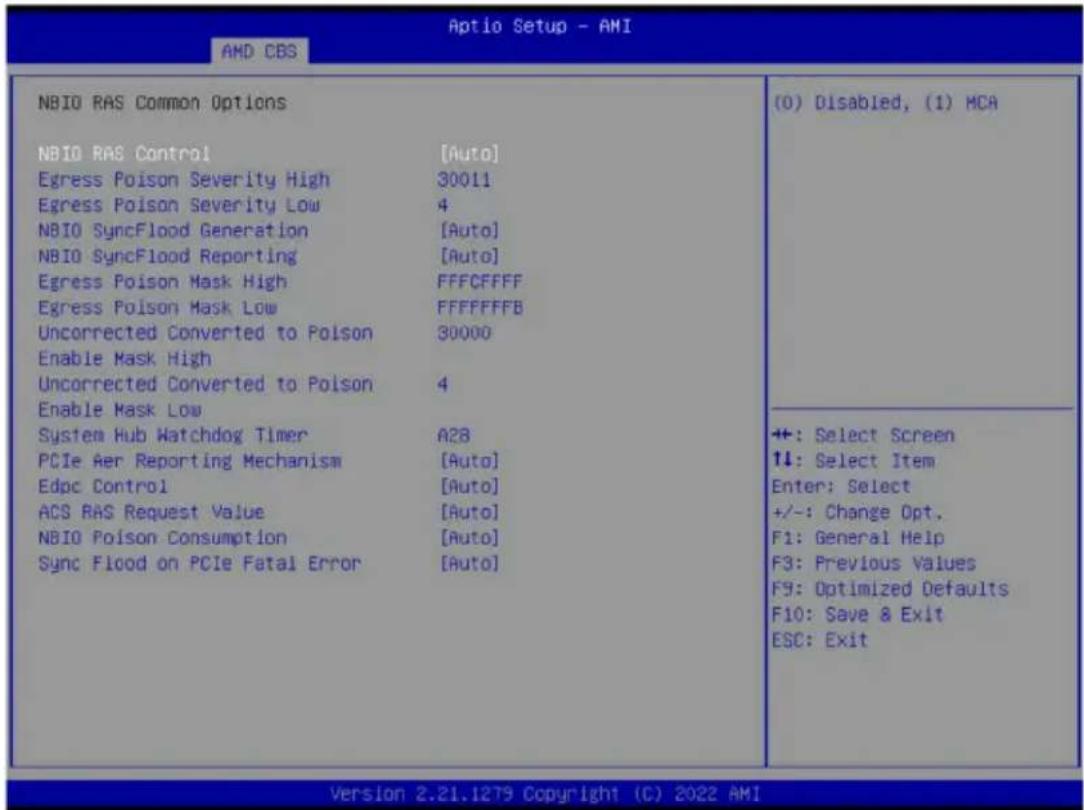
Task: Select Egress Poison Severity High label
Action: point(184,180)
